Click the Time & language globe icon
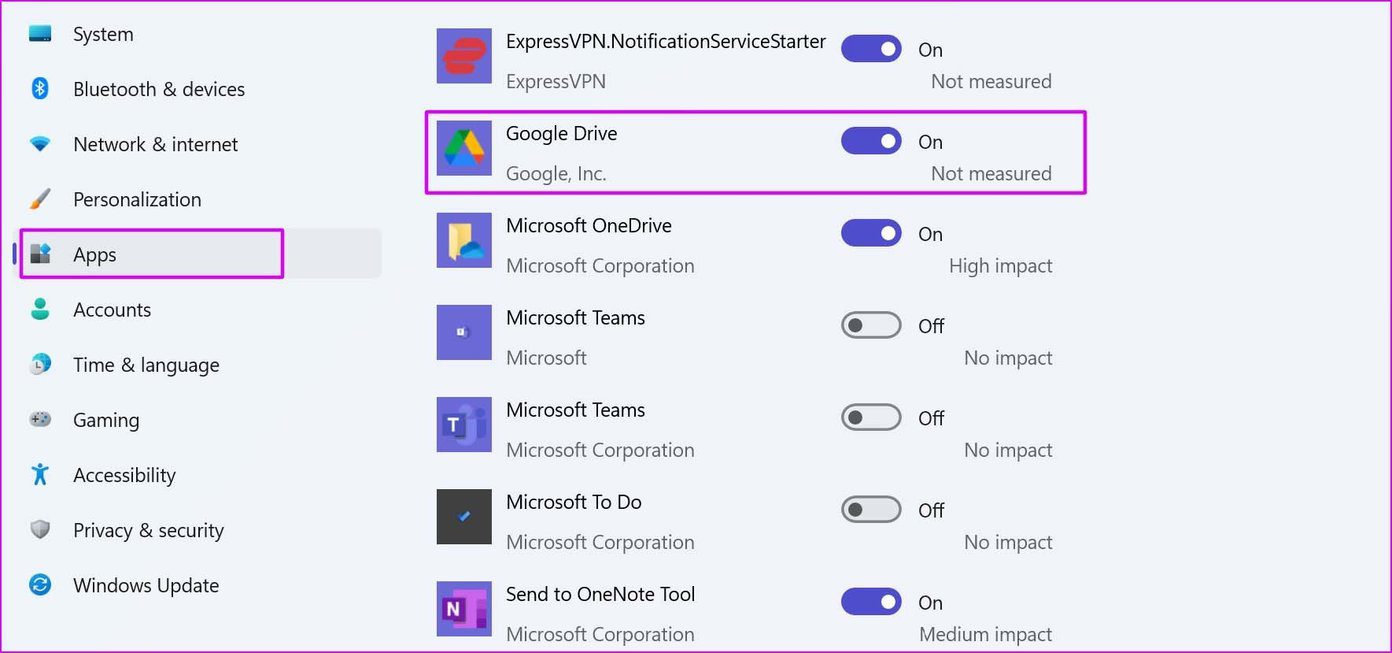This screenshot has width=1392, height=653. click(40, 364)
